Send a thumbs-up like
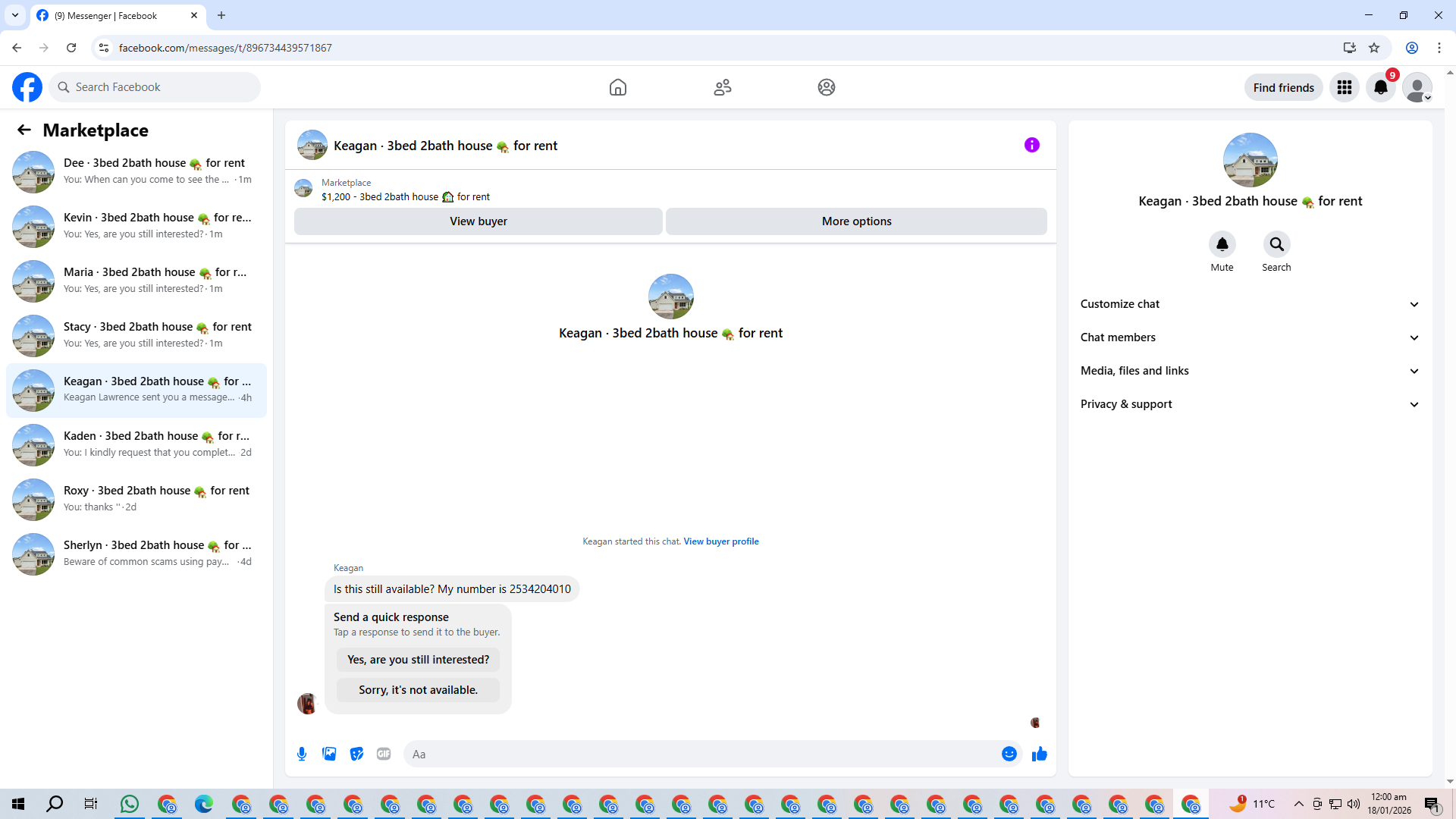Screen dimensions: 1456x819 click(x=1039, y=754)
